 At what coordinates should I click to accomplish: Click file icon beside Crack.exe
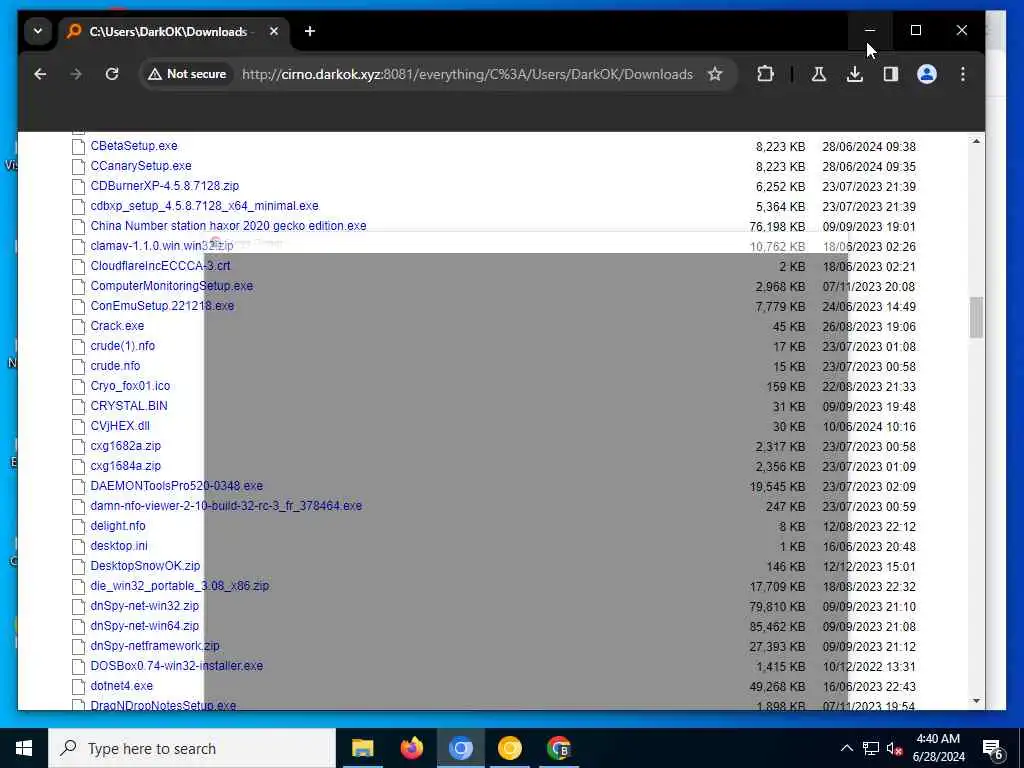tap(78, 327)
